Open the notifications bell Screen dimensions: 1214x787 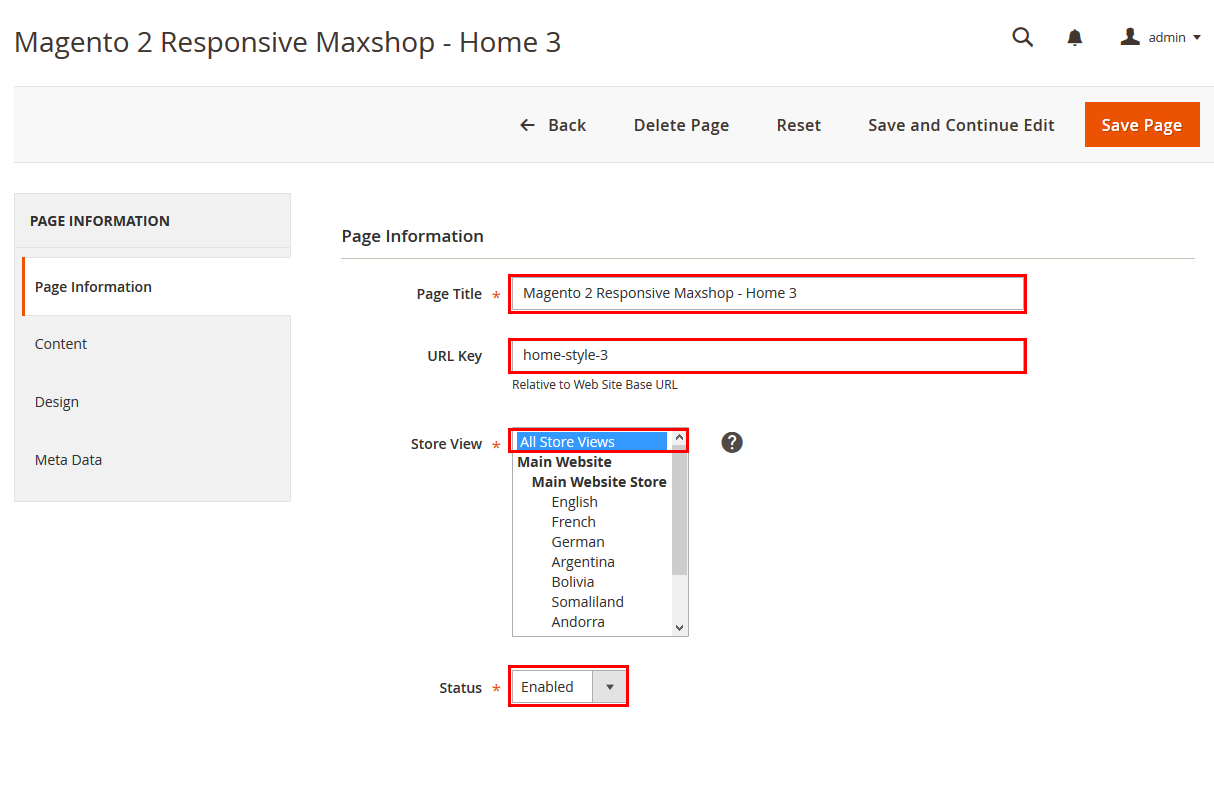click(x=1075, y=38)
